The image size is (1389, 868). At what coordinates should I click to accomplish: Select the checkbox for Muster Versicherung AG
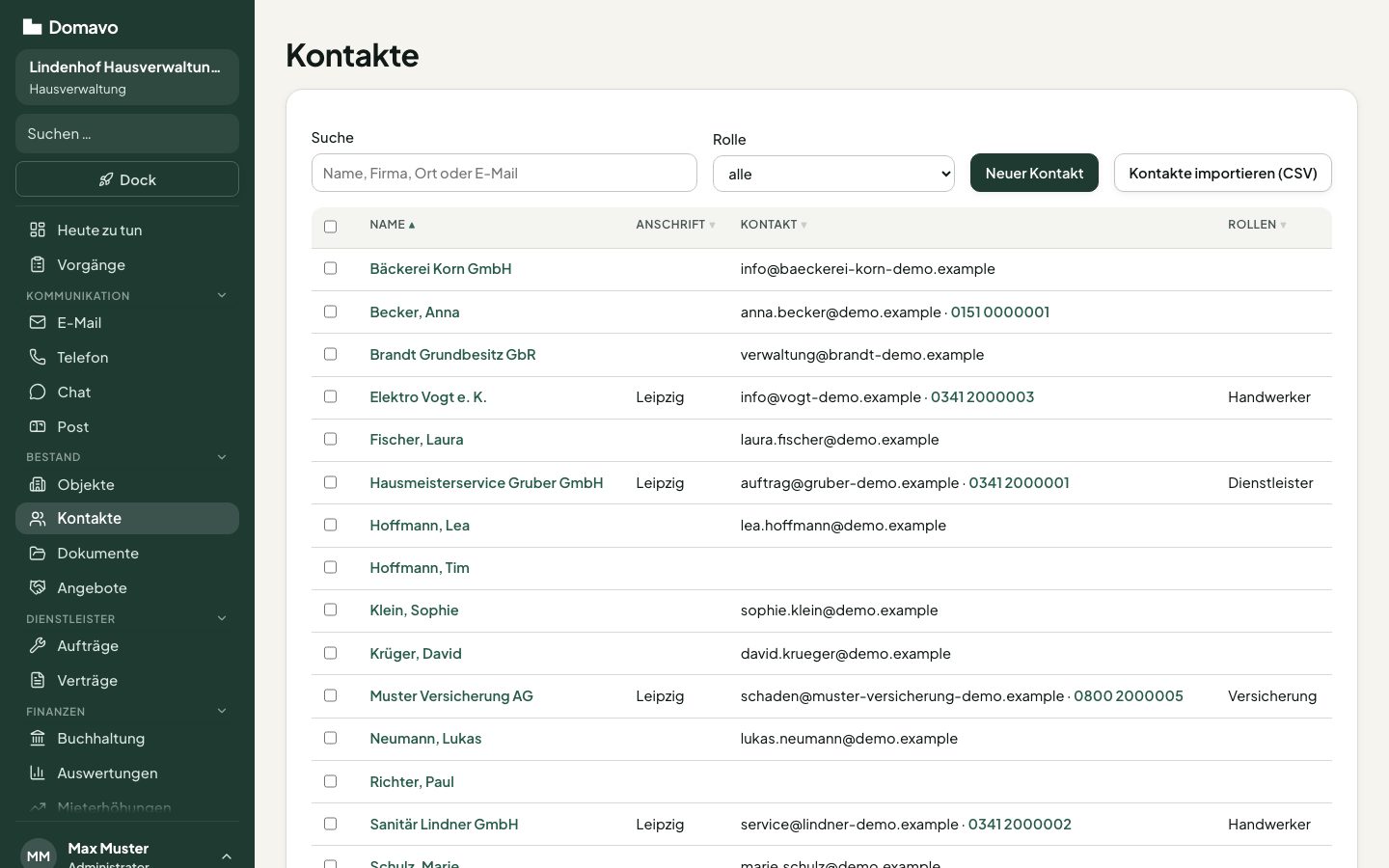(x=331, y=695)
